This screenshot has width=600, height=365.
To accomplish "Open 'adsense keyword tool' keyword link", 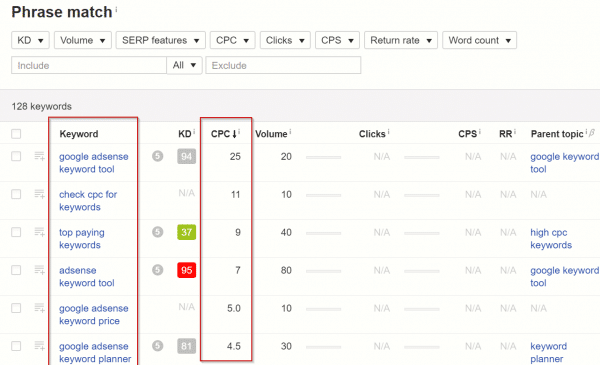I will point(86,276).
